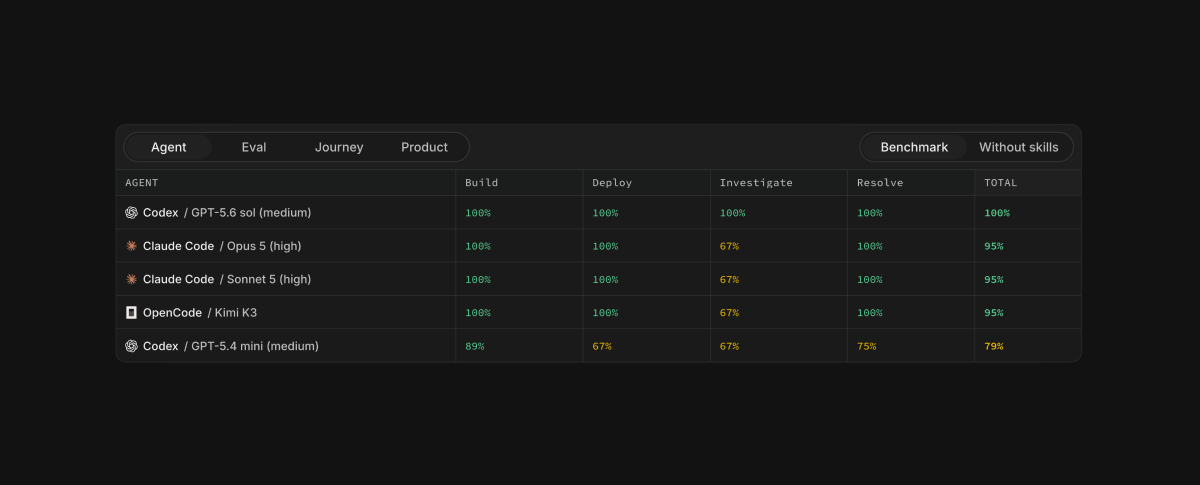Click Resolve score for Sonnet 5
This screenshot has width=1200, height=485.
point(870,279)
